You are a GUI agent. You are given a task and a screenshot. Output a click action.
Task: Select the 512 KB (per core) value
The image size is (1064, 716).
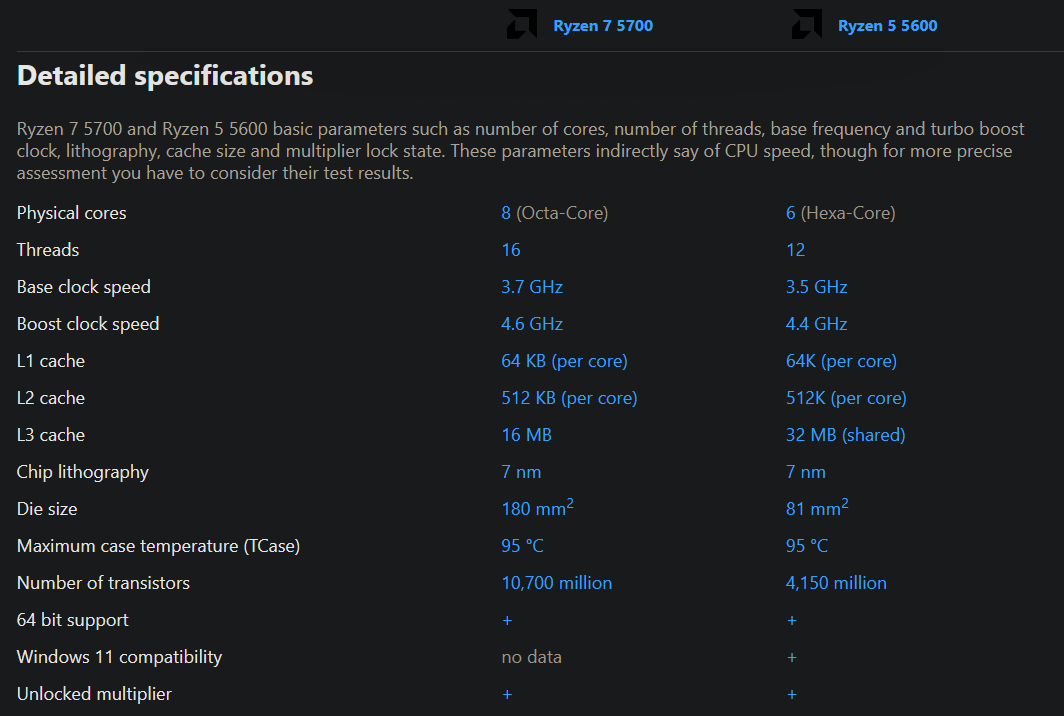tap(569, 398)
